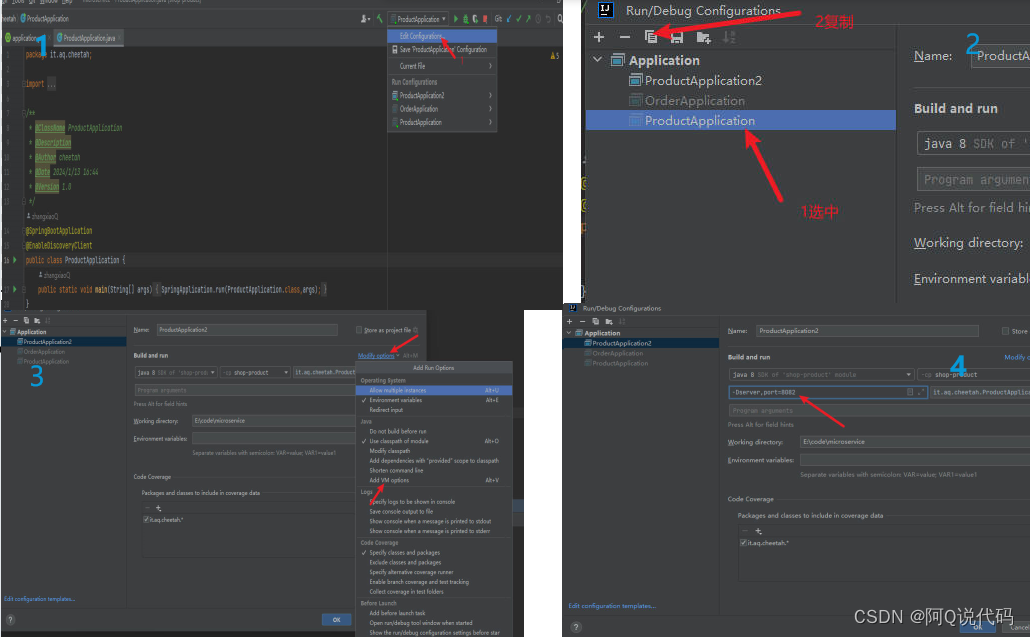Choose Save 'ProductApplication' Configuration

442,49
